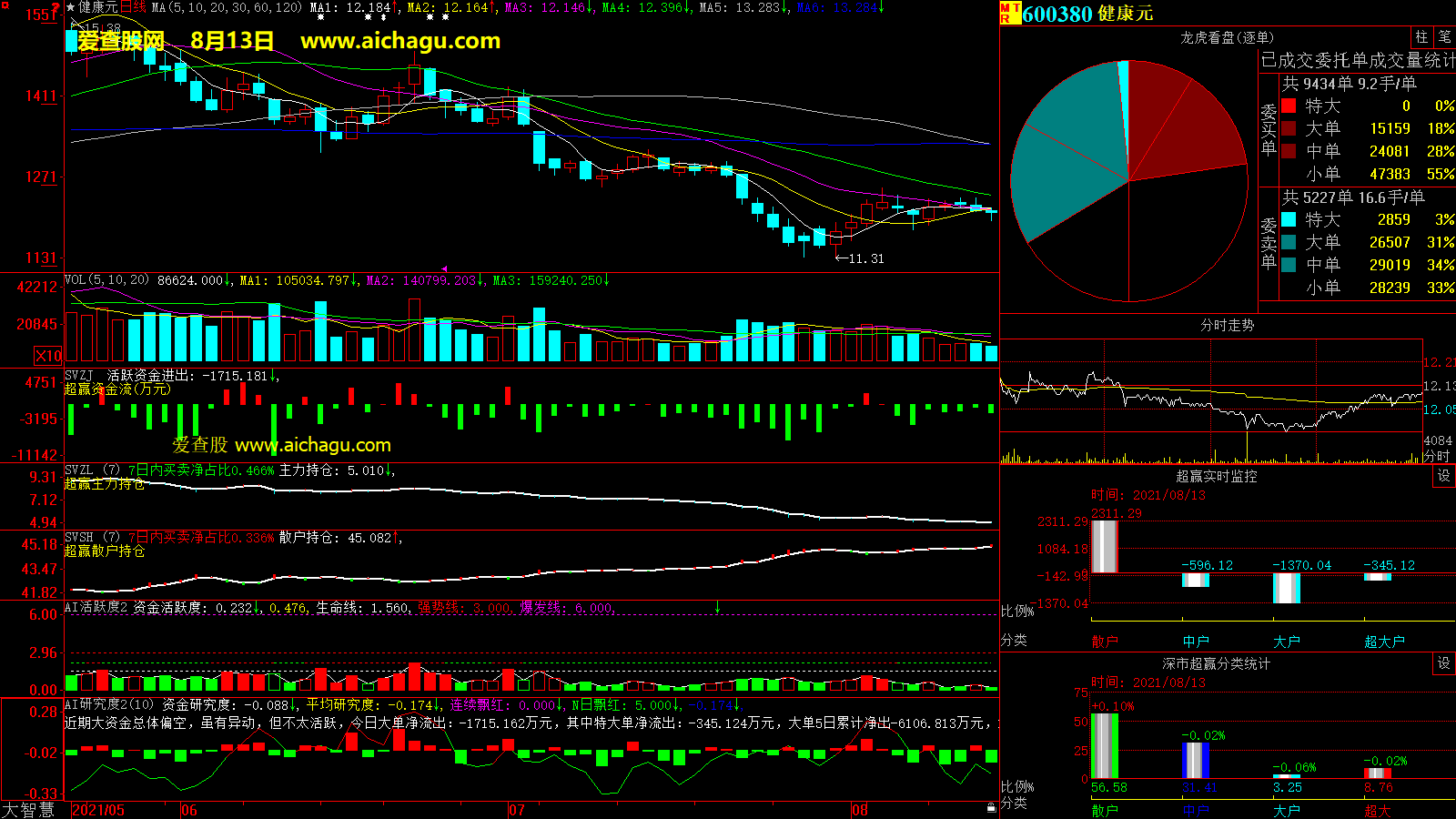Open 设 settings for 超赢实时监控 panel

coord(1443,476)
